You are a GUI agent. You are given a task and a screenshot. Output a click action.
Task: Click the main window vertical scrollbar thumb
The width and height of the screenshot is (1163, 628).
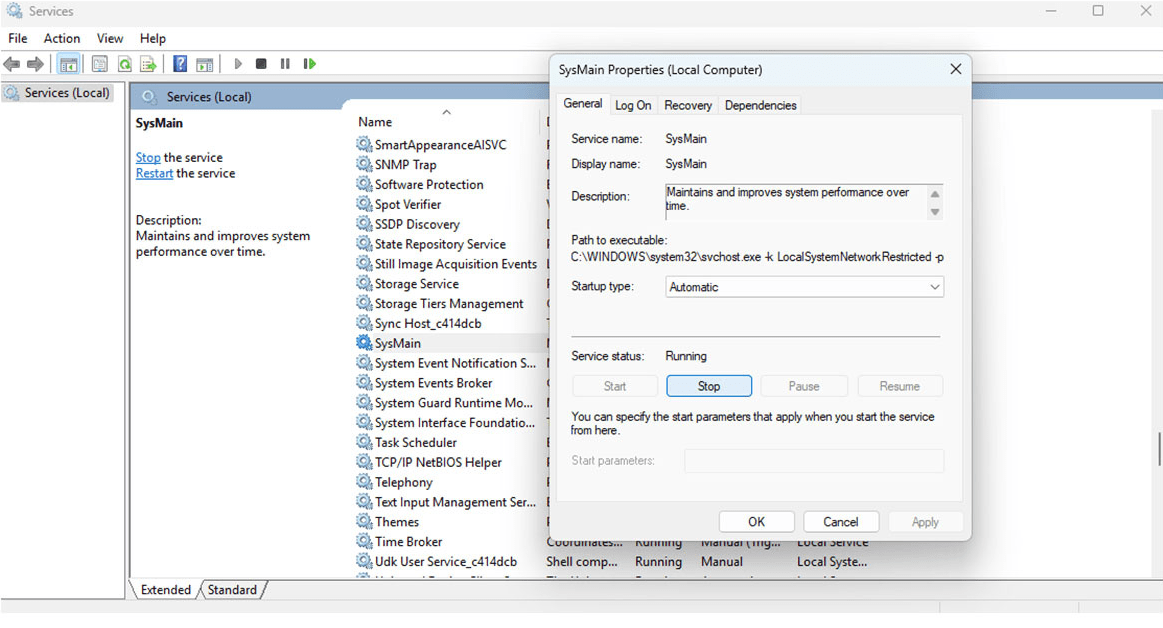(1159, 449)
